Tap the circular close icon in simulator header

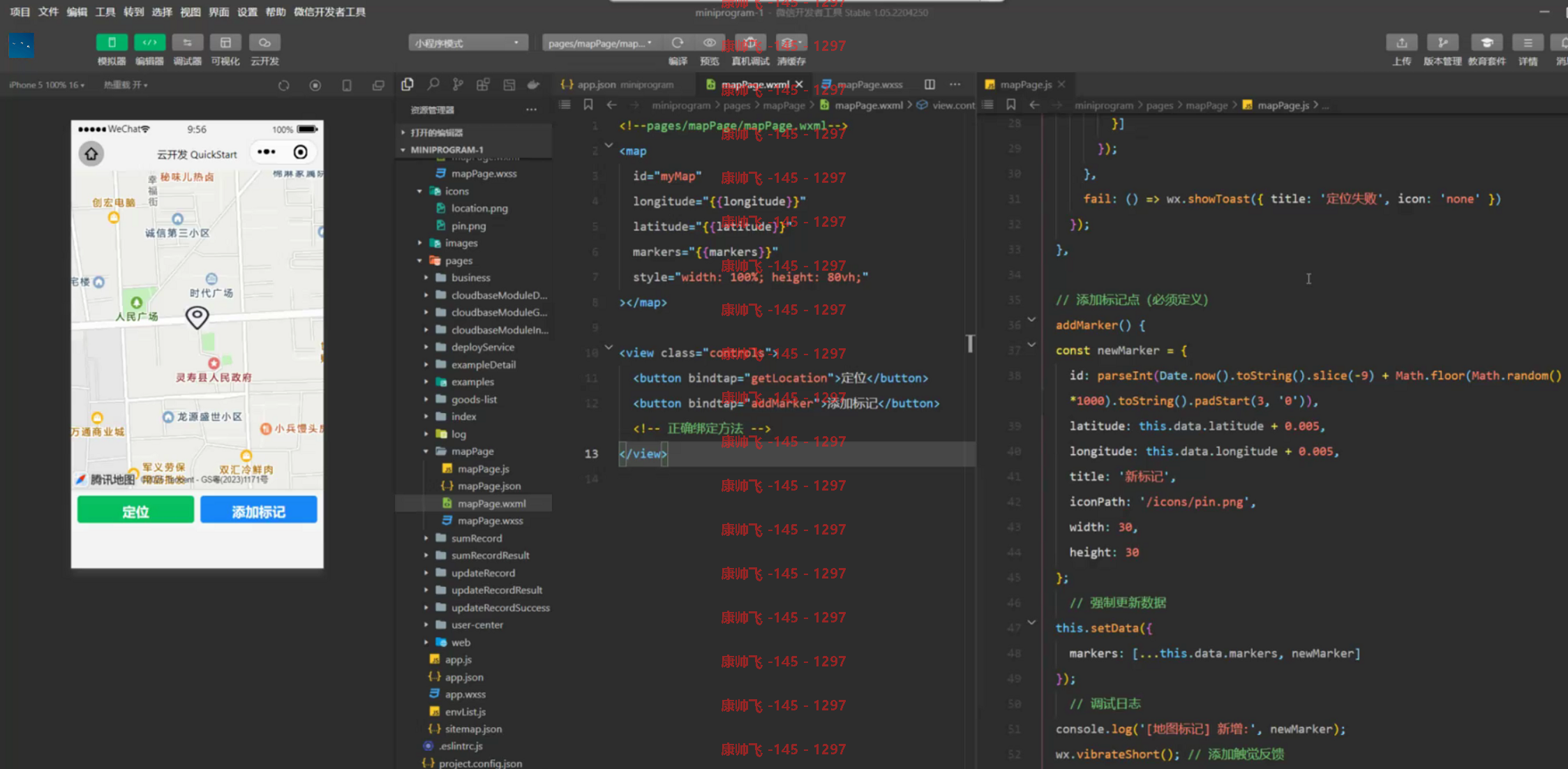pyautogui.click(x=300, y=152)
